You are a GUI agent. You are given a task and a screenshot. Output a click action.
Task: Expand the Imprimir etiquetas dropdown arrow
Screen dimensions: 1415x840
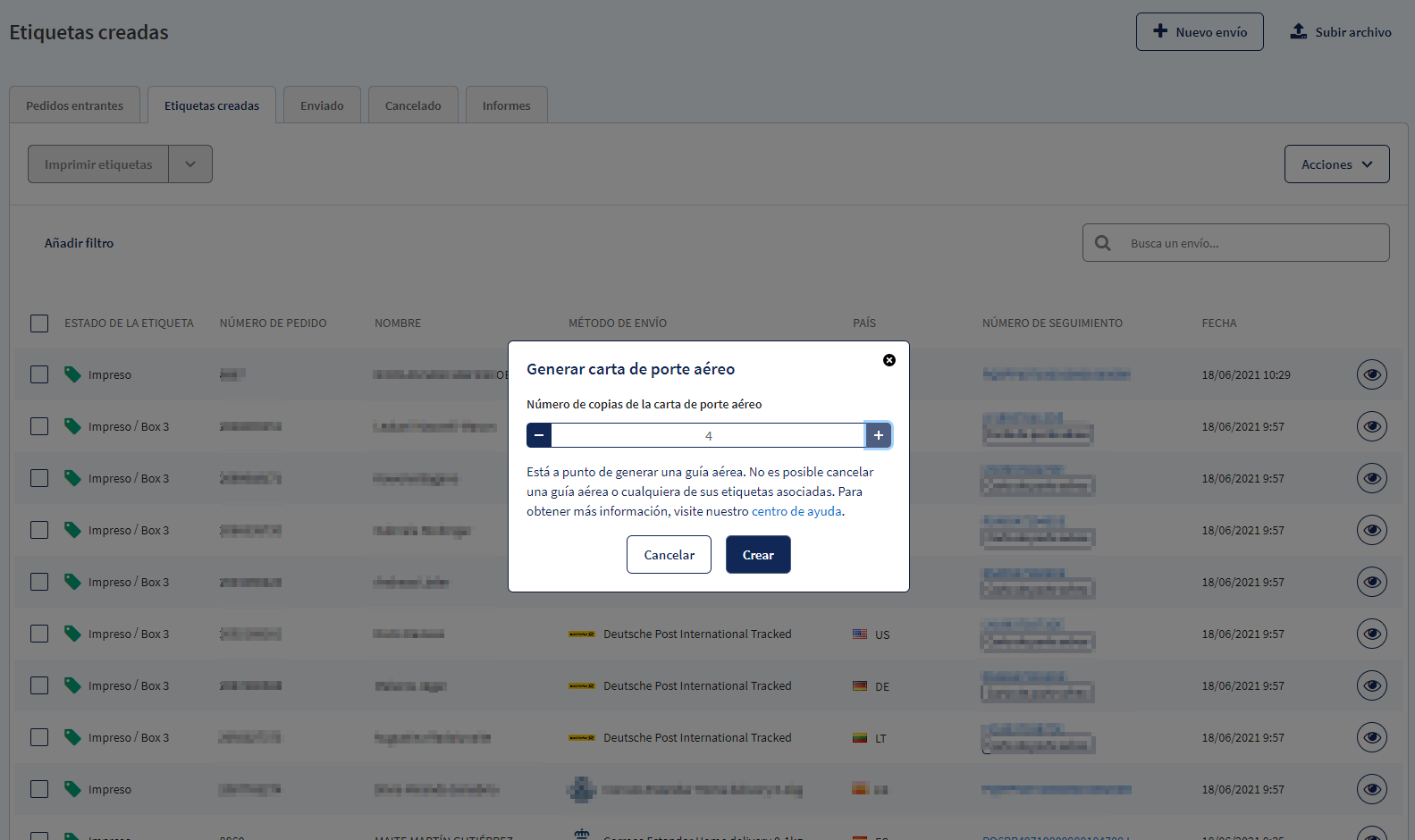(190, 164)
